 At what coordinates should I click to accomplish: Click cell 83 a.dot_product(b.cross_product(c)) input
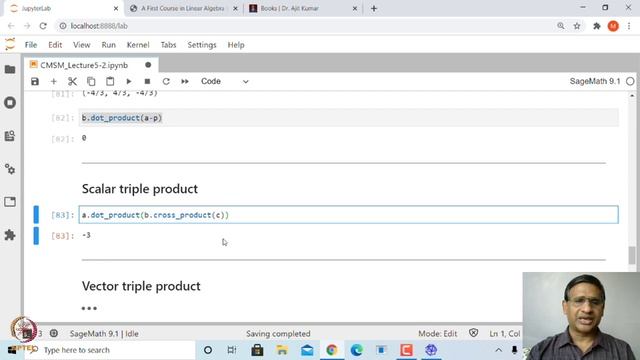(x=349, y=215)
